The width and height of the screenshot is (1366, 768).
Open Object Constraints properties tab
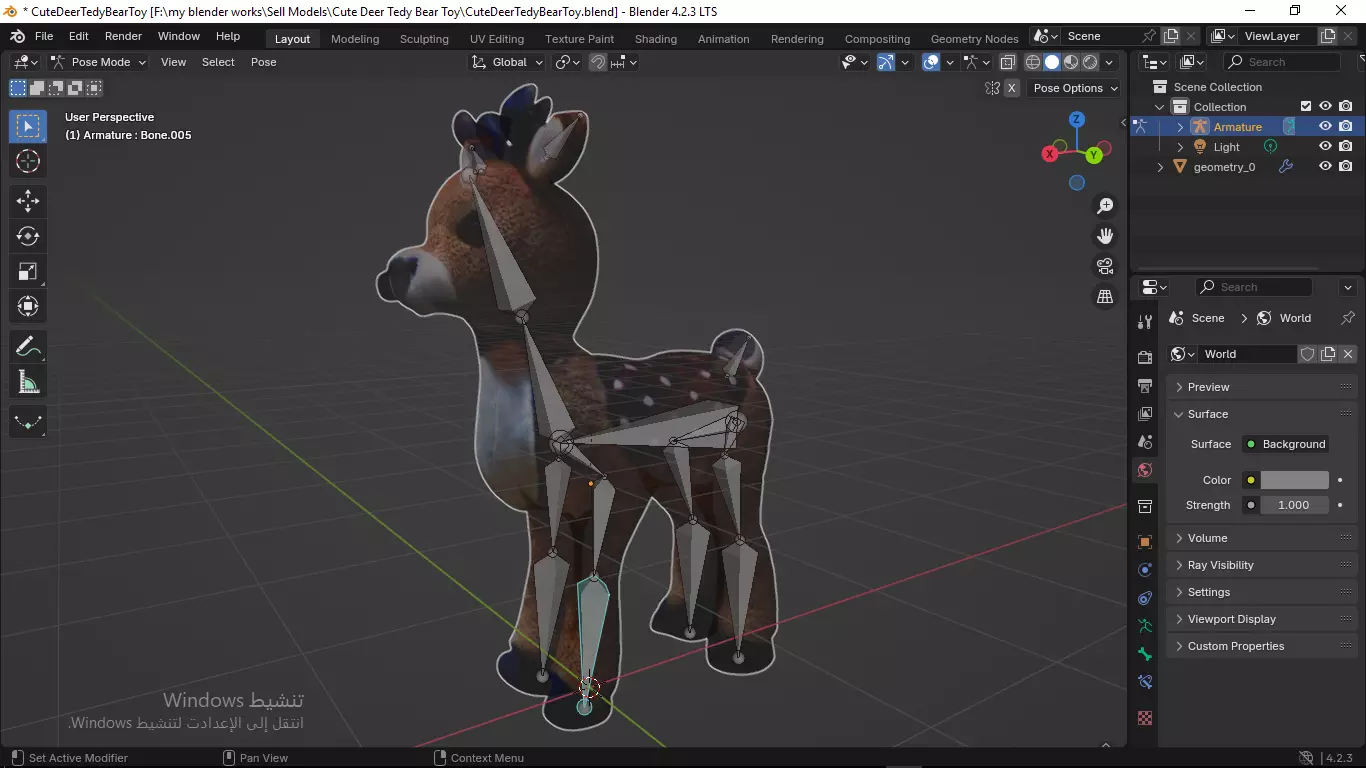coord(1145,598)
